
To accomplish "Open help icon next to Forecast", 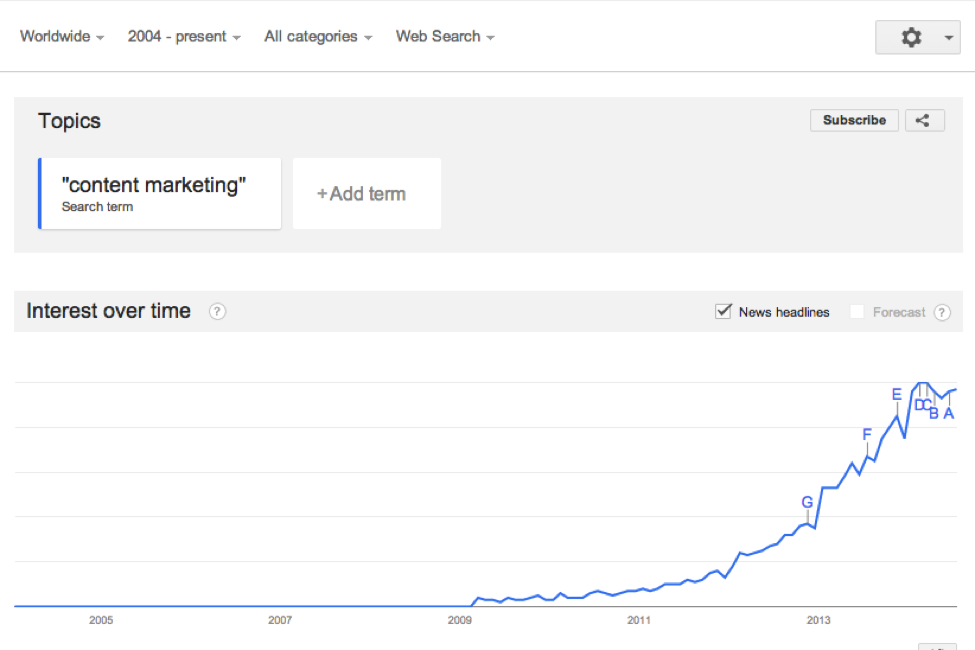I will [x=942, y=312].
